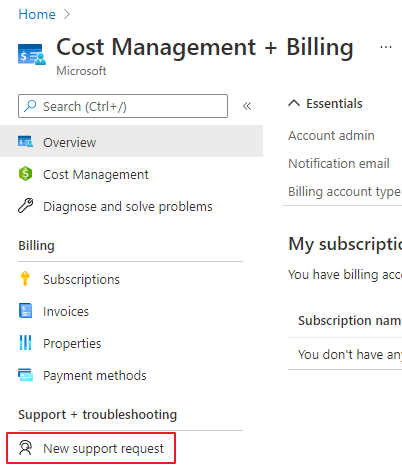Click the support person headset icon
Screen dimensions: 402x471
(x=25, y=448)
